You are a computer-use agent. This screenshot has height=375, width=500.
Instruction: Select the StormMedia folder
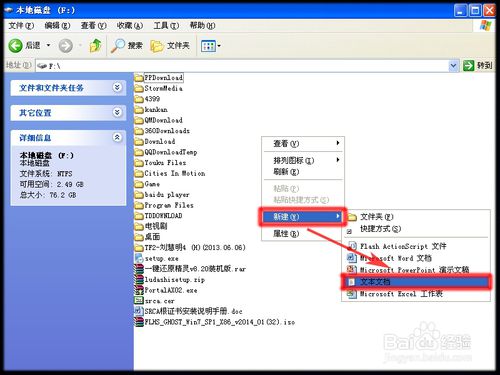coord(159,88)
